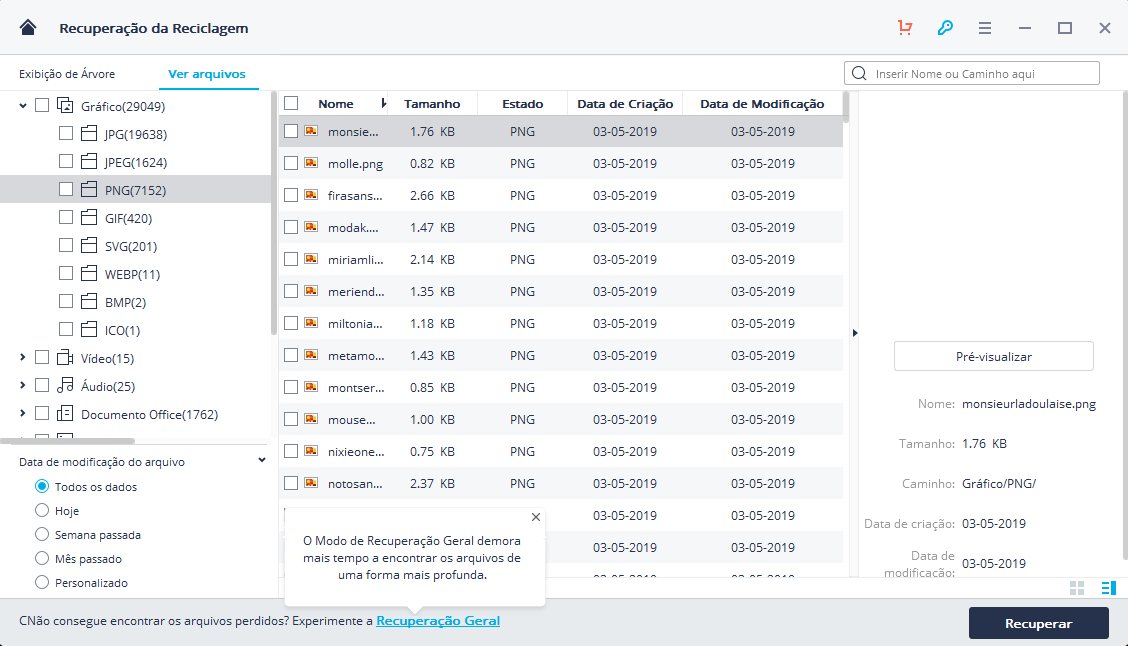The image size is (1128, 646).
Task: Click the image icon beside molle.png
Action: click(x=311, y=163)
